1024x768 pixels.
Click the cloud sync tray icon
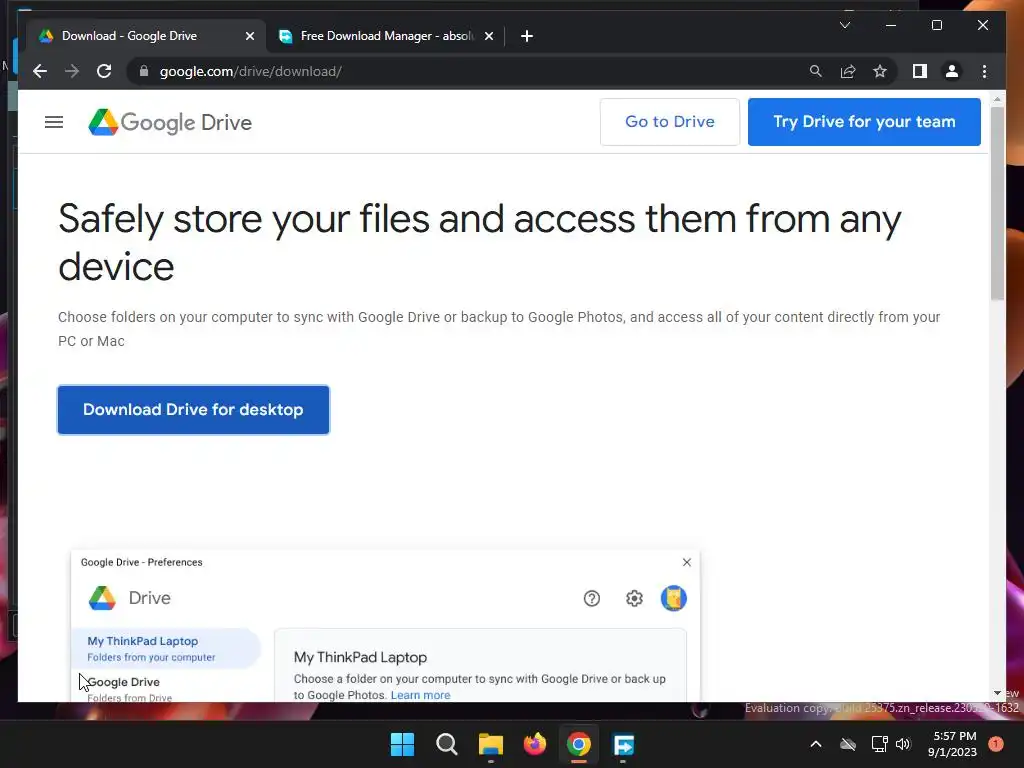tap(848, 744)
